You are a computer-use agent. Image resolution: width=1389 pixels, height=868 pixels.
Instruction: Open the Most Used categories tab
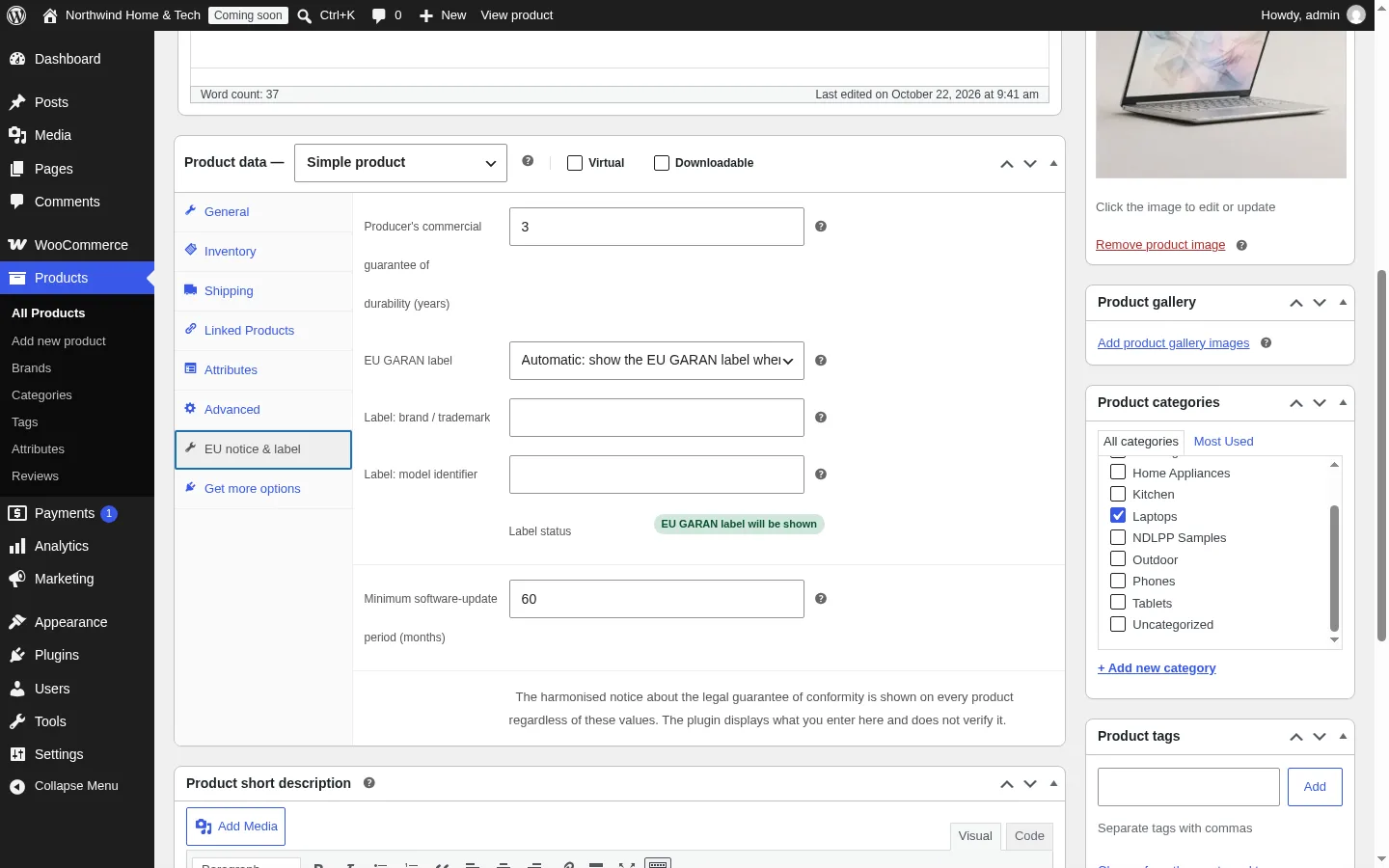coord(1223,441)
